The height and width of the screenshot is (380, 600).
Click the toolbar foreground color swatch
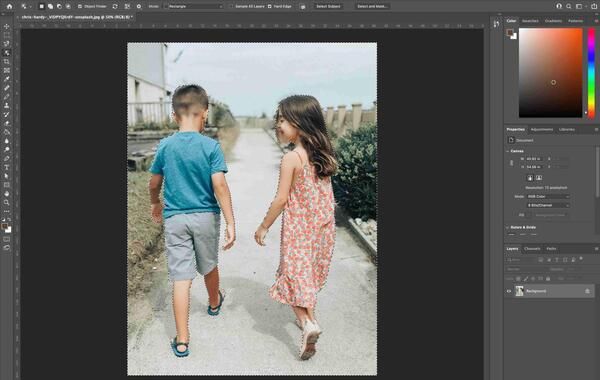5,227
